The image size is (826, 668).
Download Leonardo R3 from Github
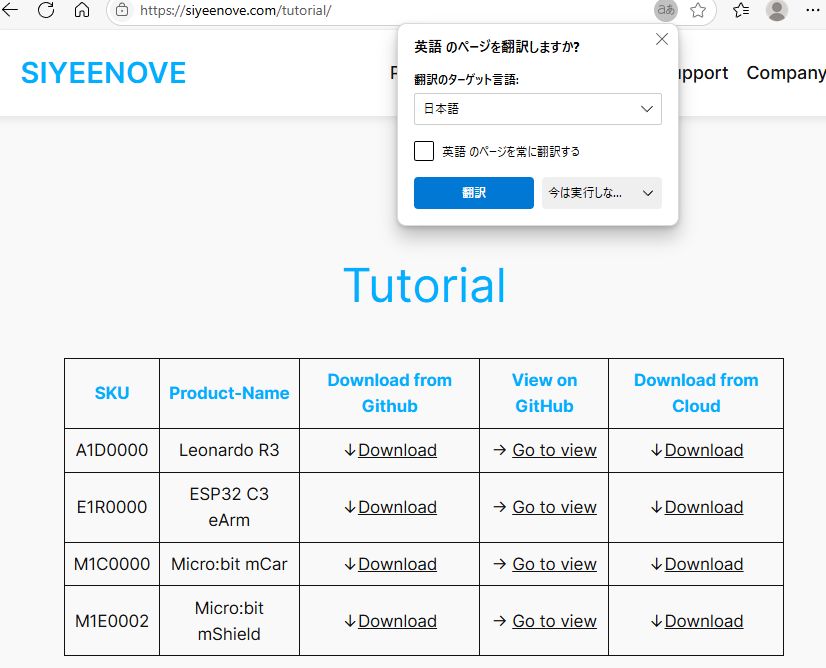coord(397,450)
